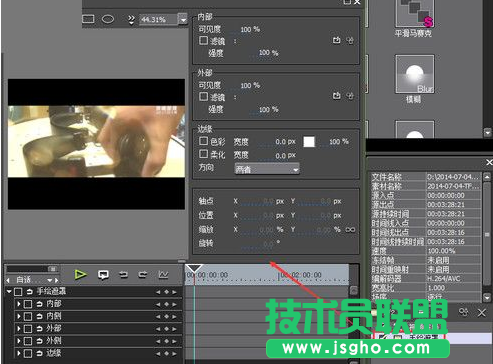Click effects panel scroll-down arrow
This screenshot has height=364, width=493.
487,132
